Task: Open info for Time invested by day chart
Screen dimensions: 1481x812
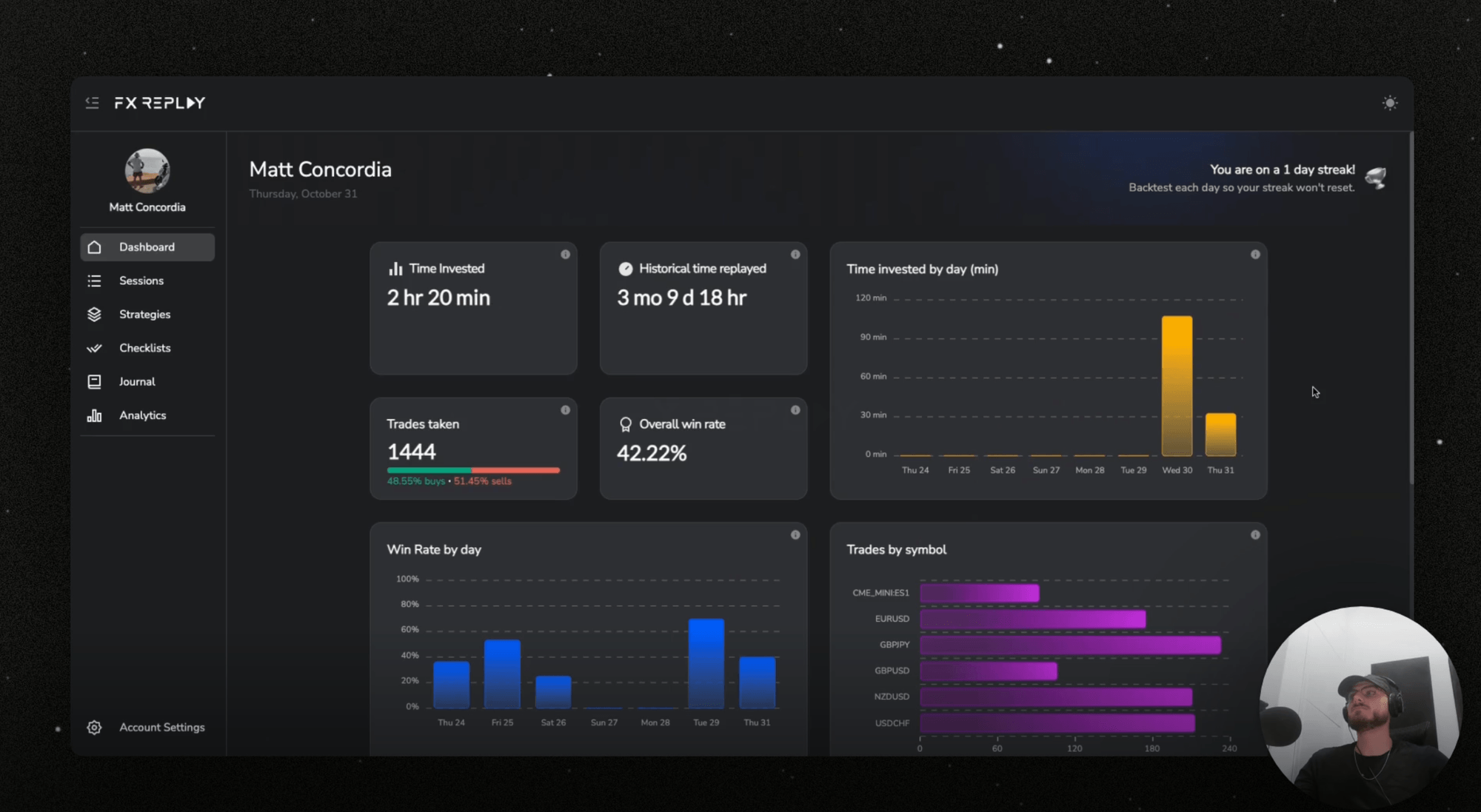Action: click(x=1255, y=255)
